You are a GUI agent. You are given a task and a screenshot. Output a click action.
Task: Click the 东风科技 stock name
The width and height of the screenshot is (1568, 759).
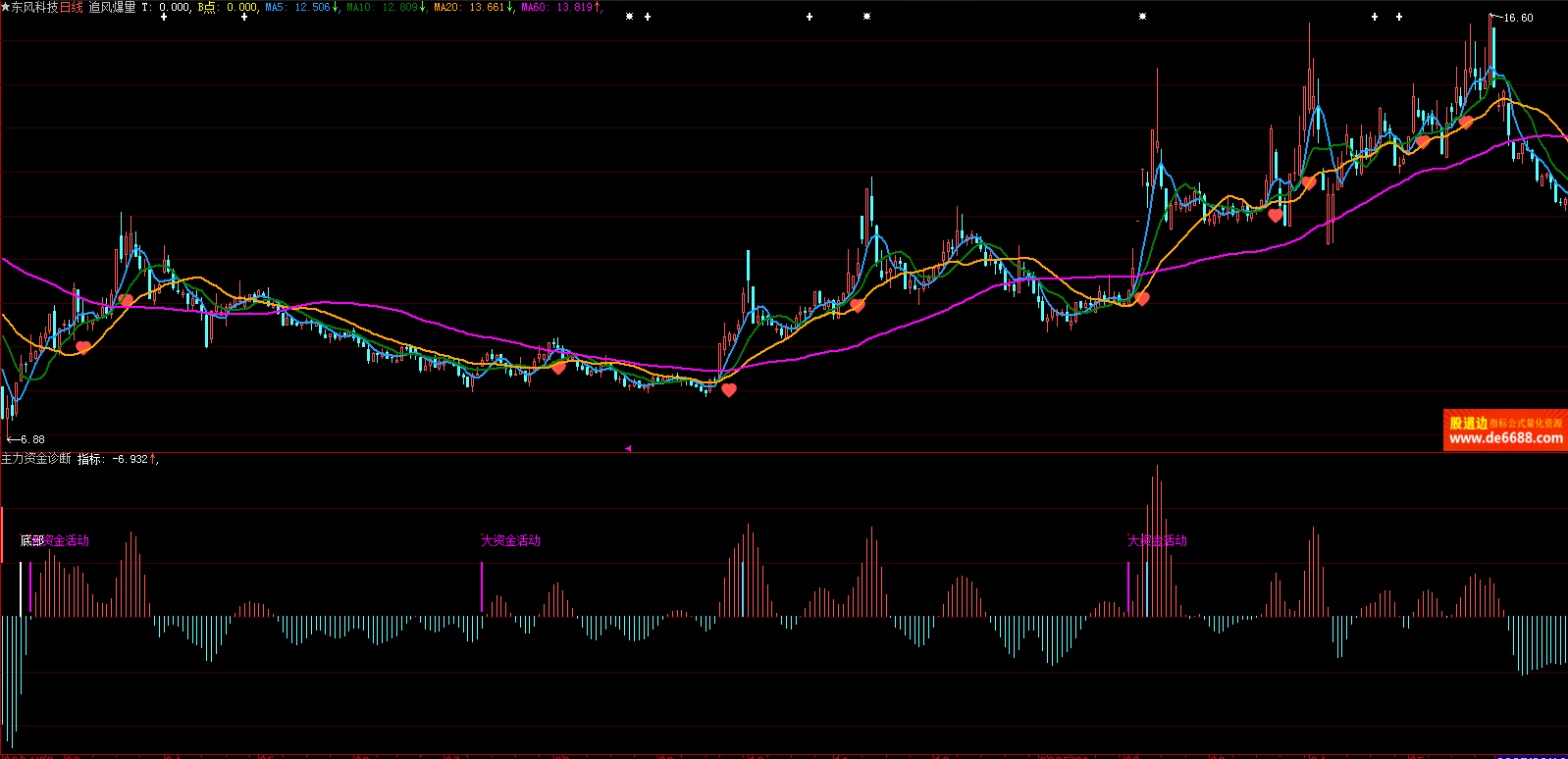point(34,7)
